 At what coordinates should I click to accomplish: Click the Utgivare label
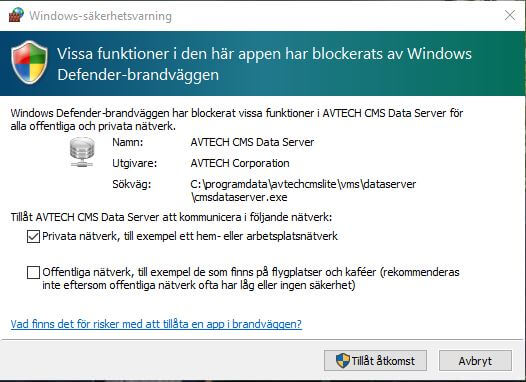pos(135,163)
